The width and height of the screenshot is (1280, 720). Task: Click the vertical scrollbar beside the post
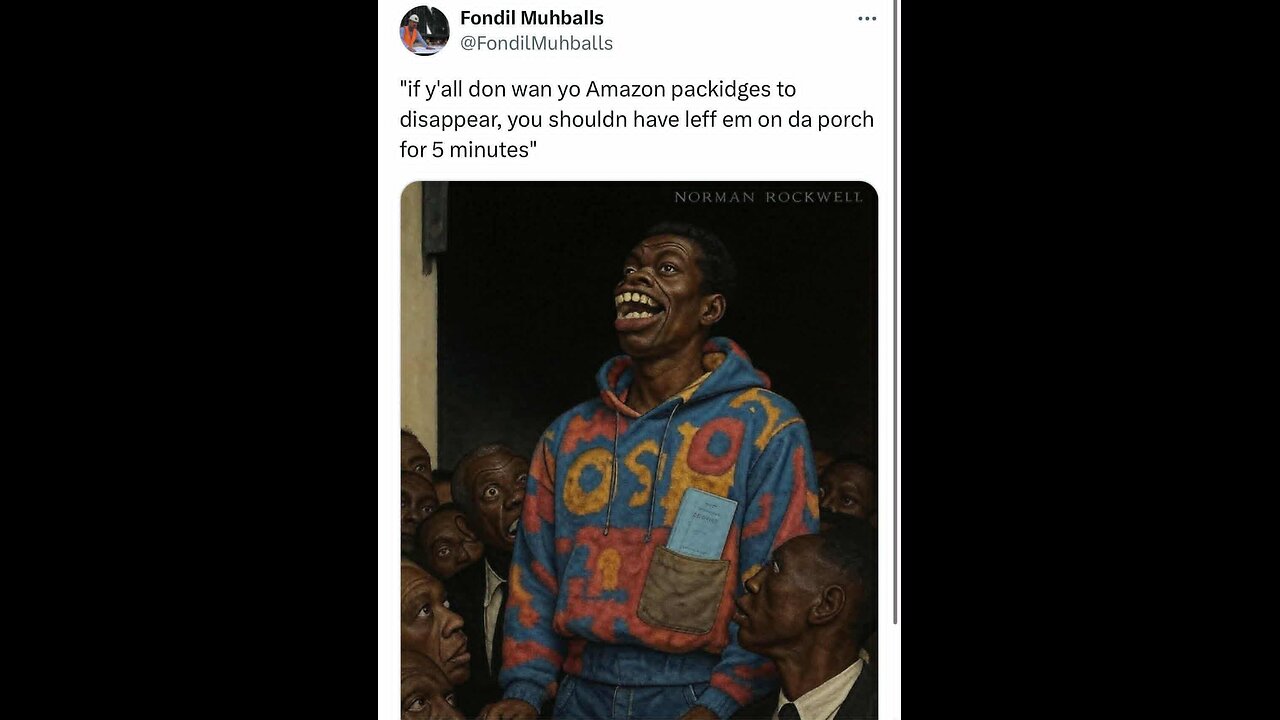[895, 312]
